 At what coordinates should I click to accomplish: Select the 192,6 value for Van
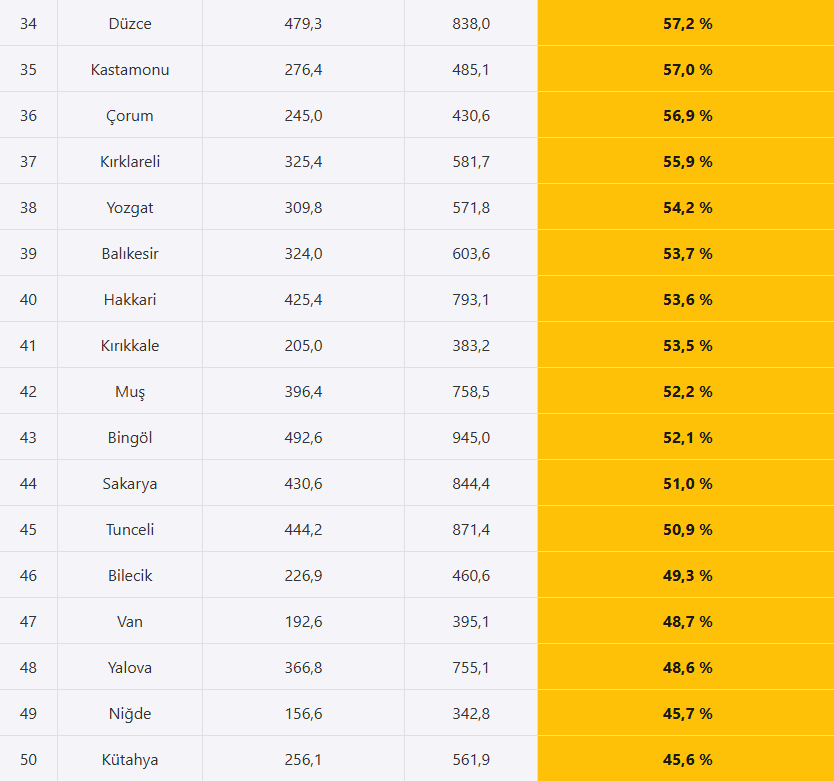point(303,622)
